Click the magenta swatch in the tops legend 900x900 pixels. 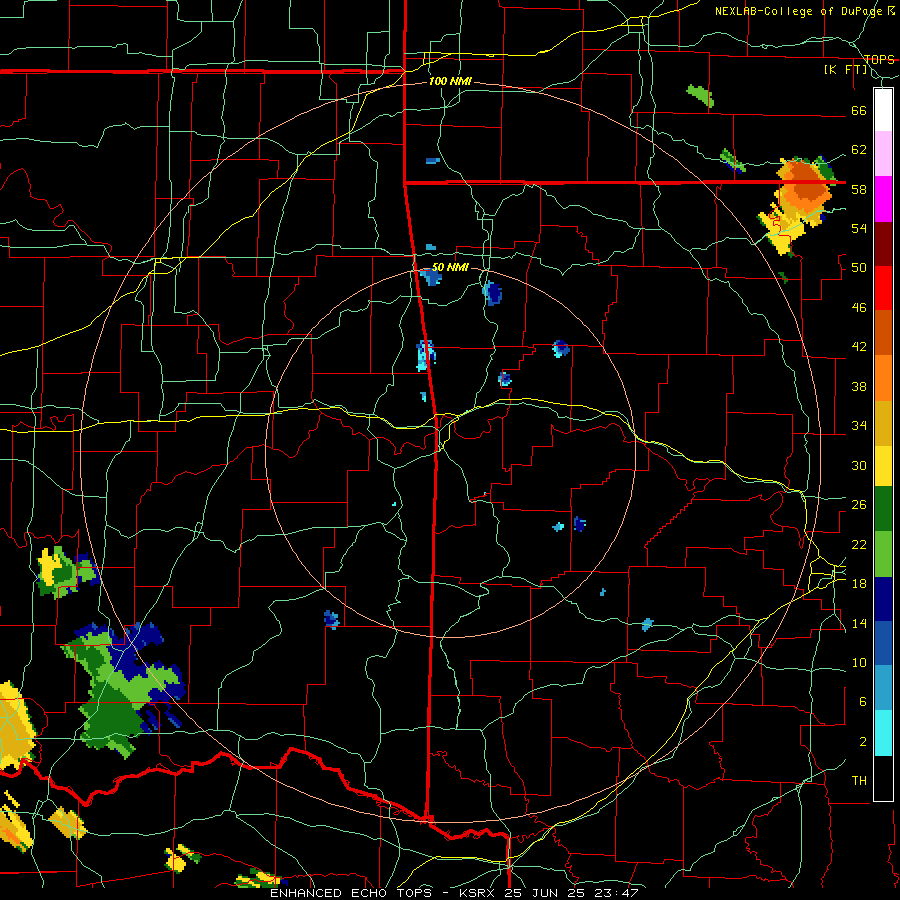tap(883, 199)
